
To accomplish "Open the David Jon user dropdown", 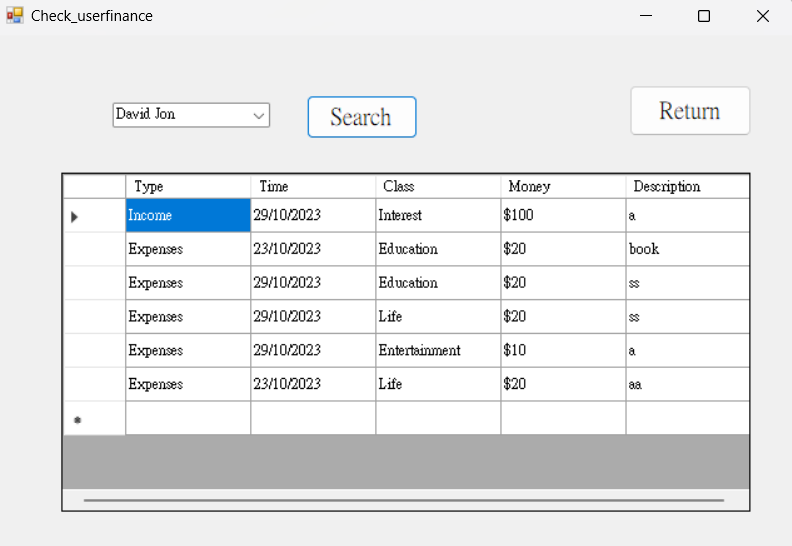I will (x=191, y=115).
